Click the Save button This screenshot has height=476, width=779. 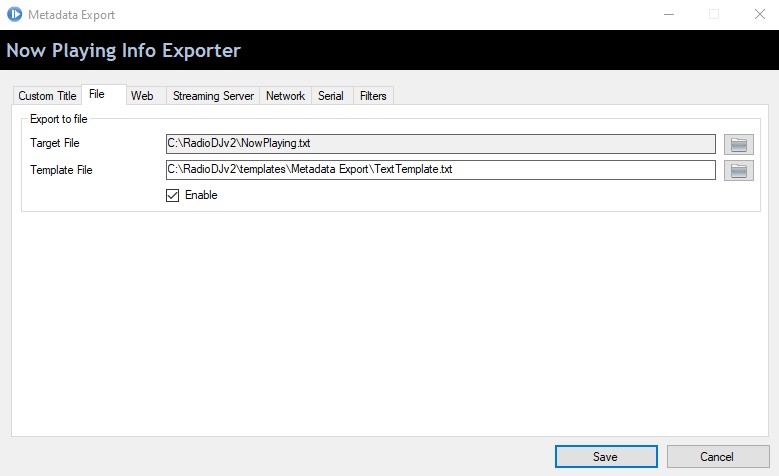606,456
